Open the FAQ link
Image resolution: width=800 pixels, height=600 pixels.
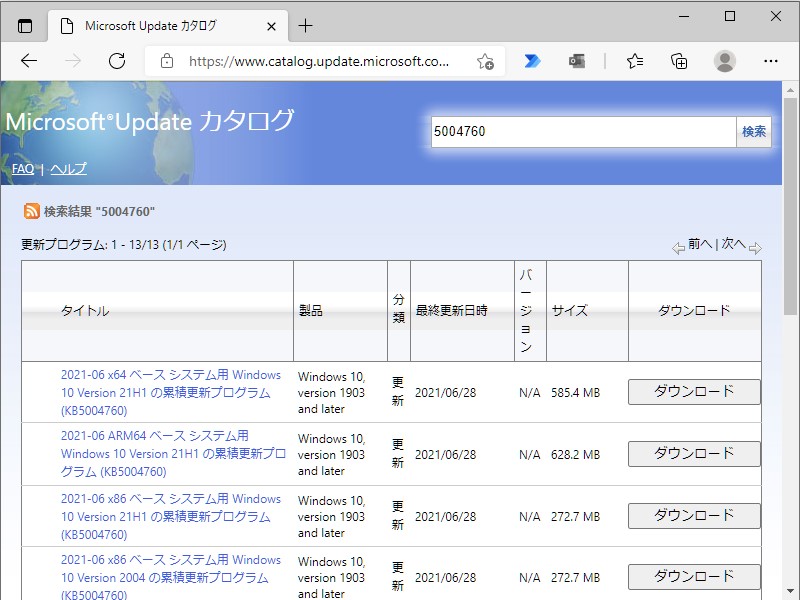tap(22, 168)
